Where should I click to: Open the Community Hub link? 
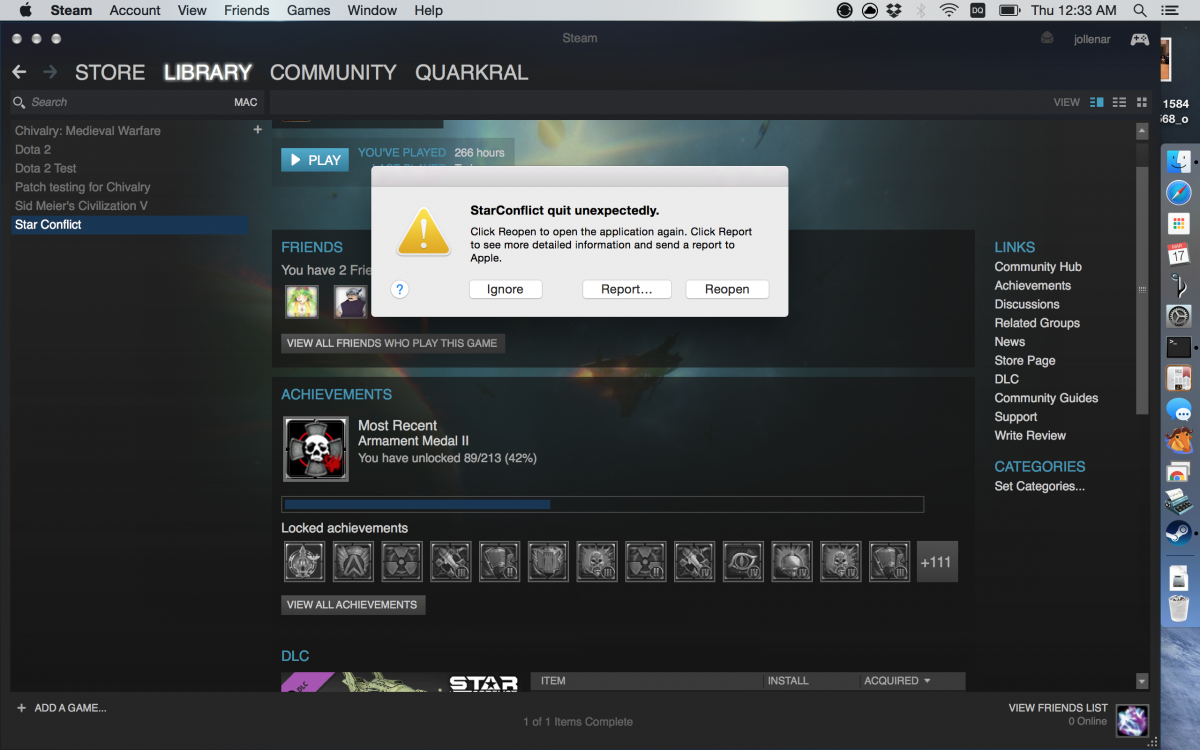(x=1038, y=267)
